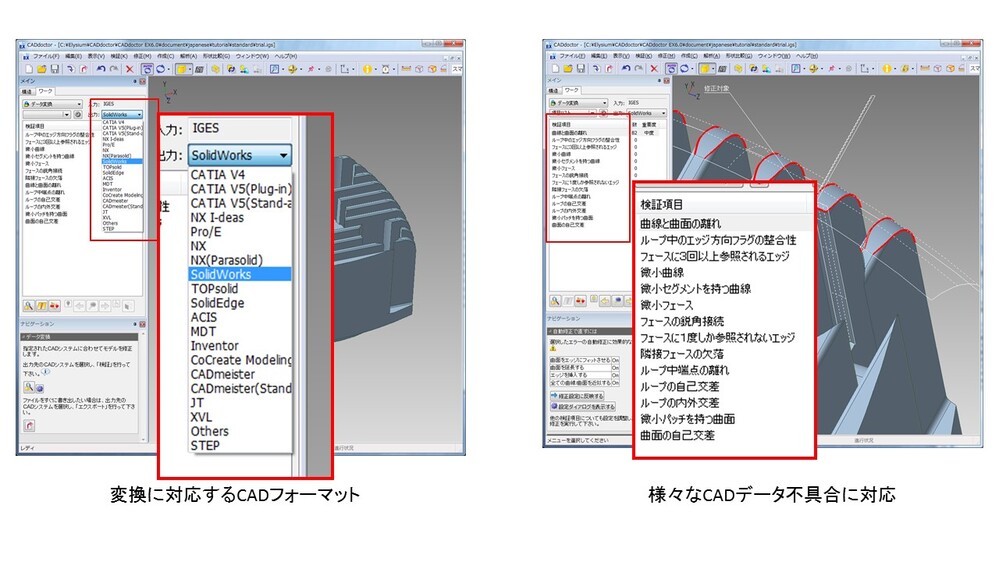Switch to ワーク tab in right window
This screenshot has width=999, height=562.
pos(571,90)
